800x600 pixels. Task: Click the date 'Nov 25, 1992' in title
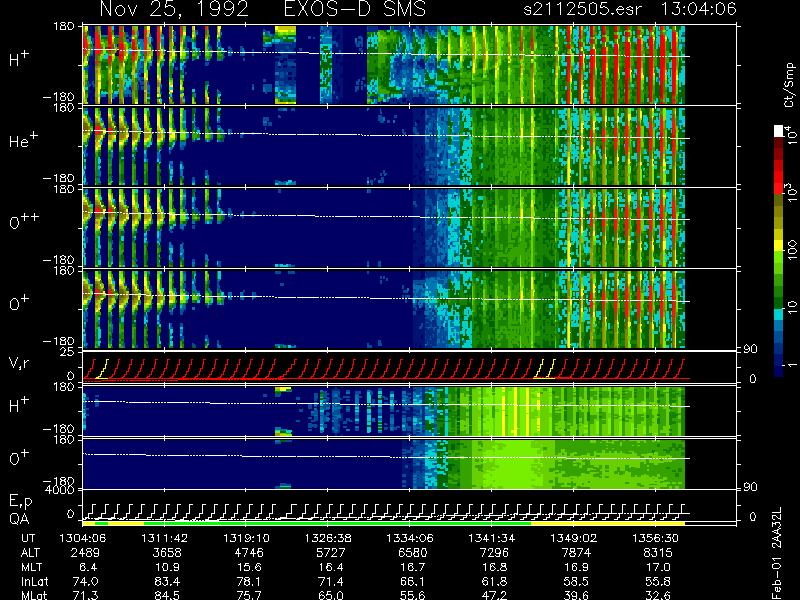point(174,9)
